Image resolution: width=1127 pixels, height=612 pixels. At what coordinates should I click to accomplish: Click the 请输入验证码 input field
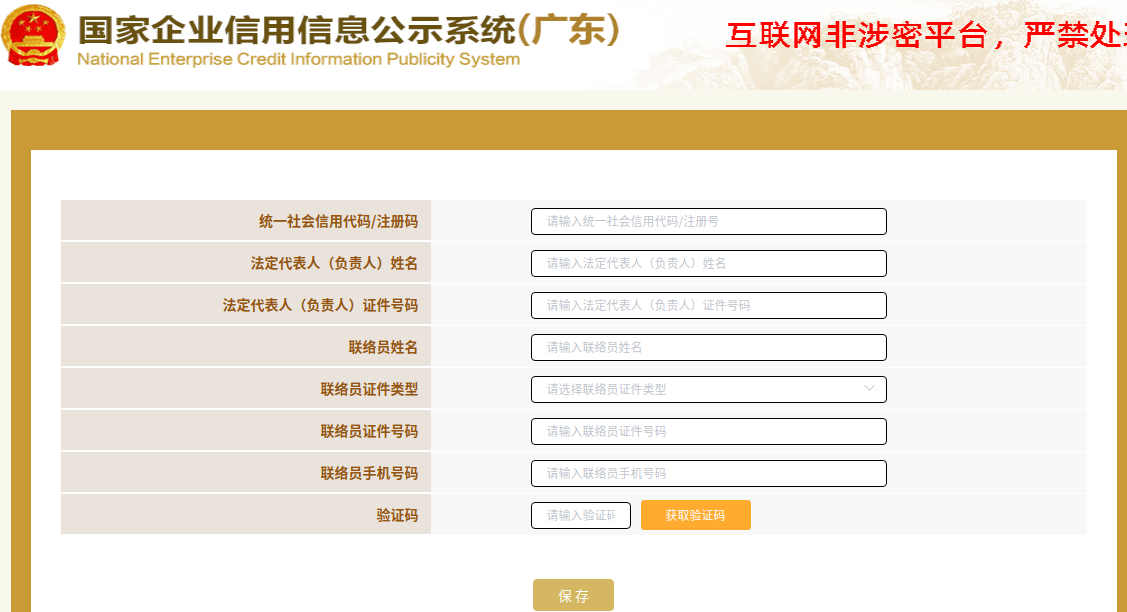click(580, 516)
